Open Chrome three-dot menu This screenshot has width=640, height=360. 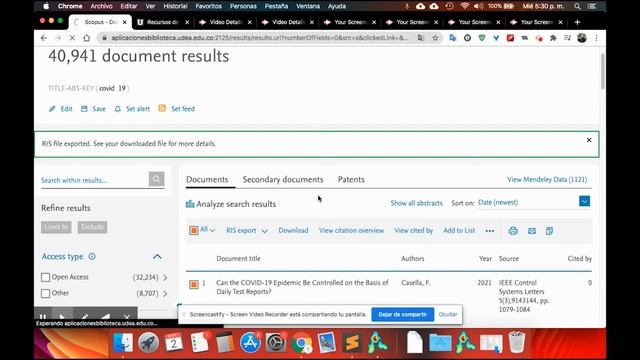tap(596, 38)
